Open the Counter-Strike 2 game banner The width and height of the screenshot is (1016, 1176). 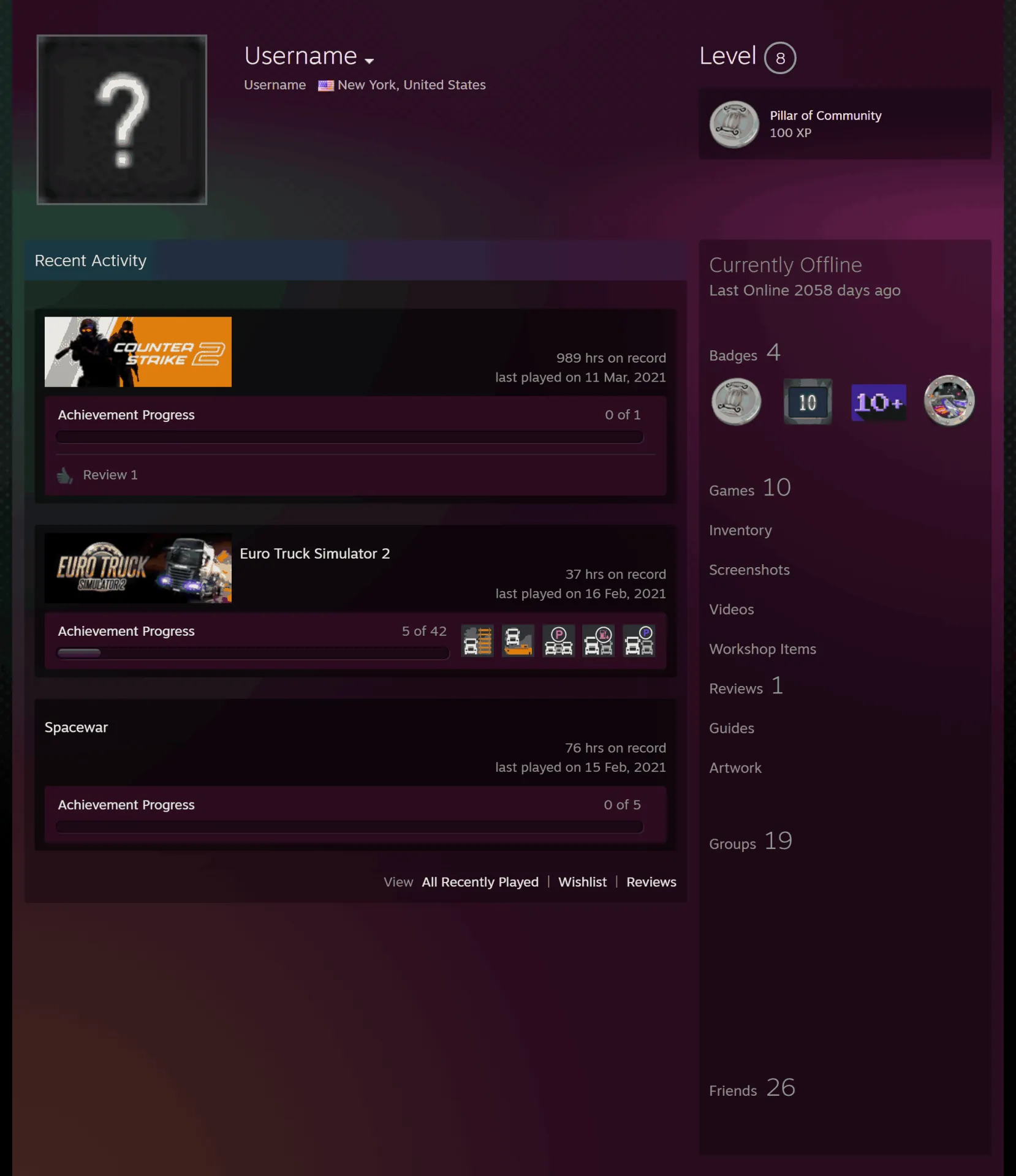click(x=138, y=352)
